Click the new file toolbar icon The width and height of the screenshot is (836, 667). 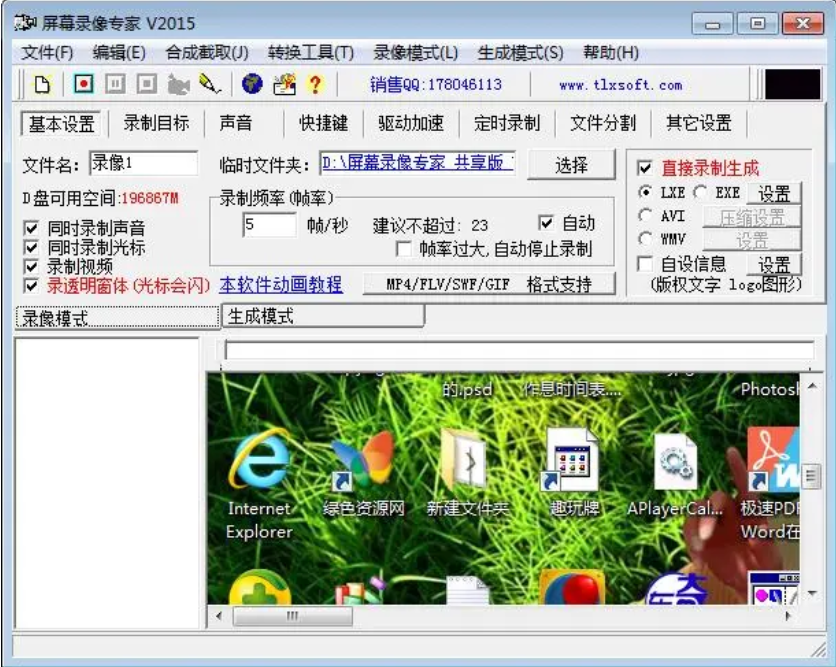42,84
